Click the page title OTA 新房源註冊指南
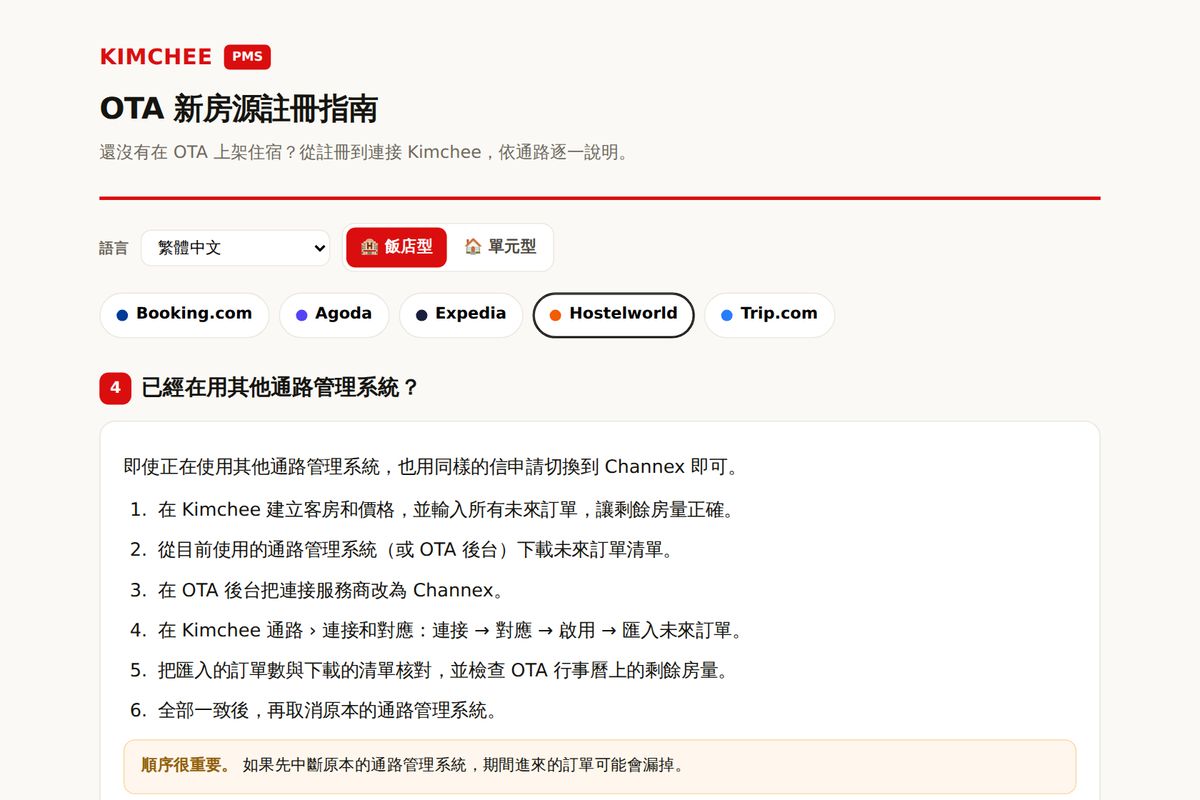This screenshot has width=1200, height=800. point(238,109)
